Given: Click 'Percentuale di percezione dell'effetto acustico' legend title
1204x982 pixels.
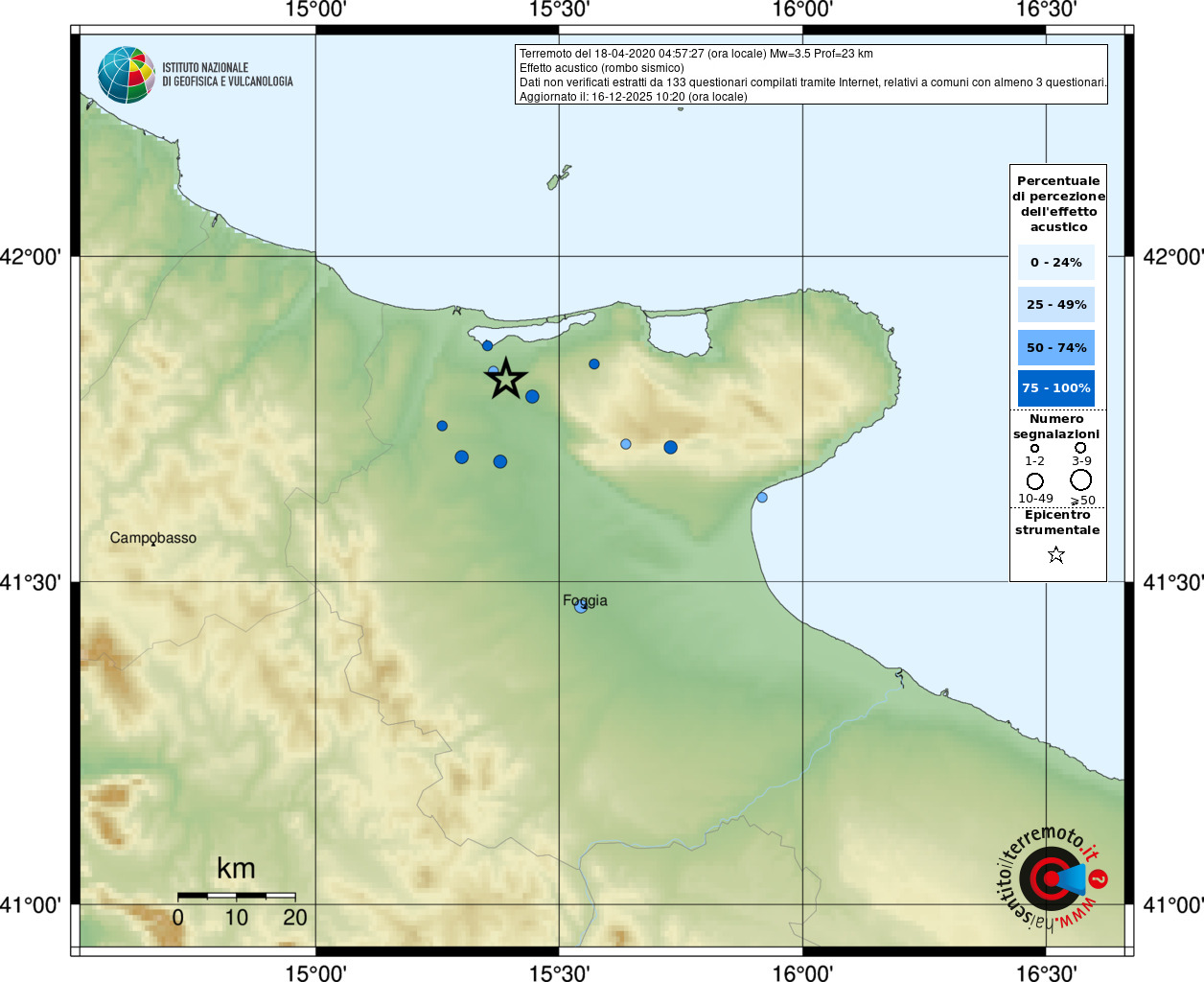Looking at the screenshot, I should coord(1058,203).
